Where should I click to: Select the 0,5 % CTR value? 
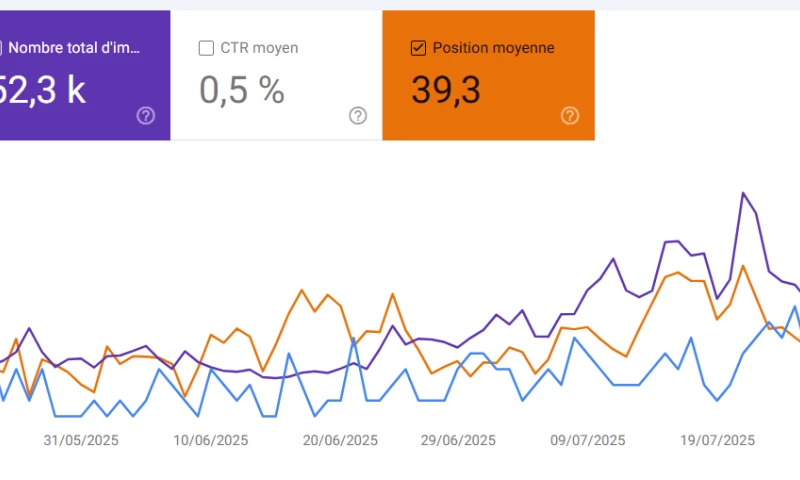tap(242, 90)
